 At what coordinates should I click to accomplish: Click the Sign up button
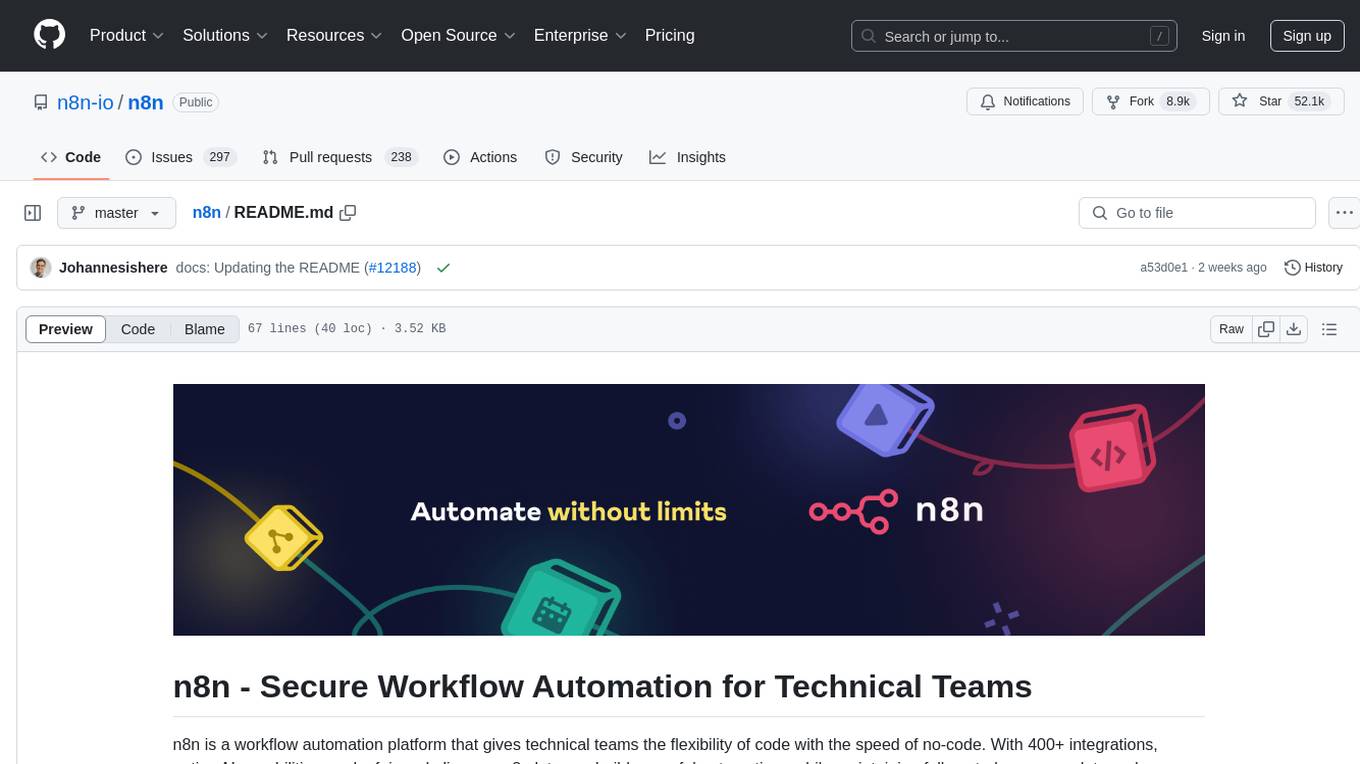coord(1307,36)
